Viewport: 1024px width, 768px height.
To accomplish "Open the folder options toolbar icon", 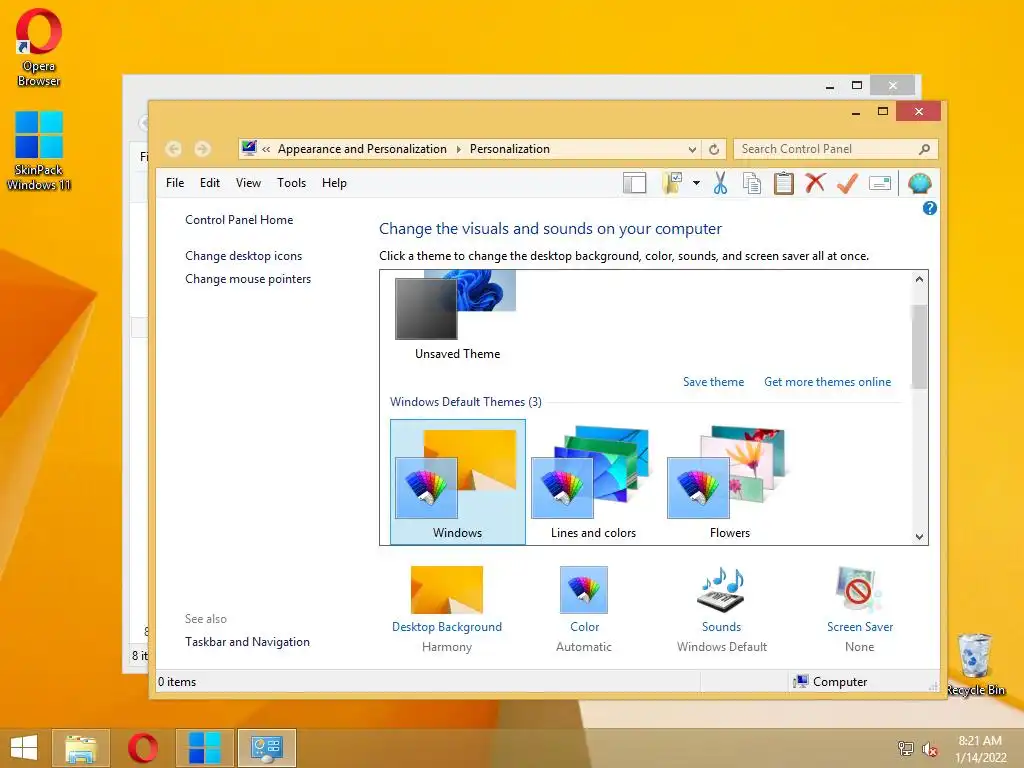I will (x=672, y=184).
